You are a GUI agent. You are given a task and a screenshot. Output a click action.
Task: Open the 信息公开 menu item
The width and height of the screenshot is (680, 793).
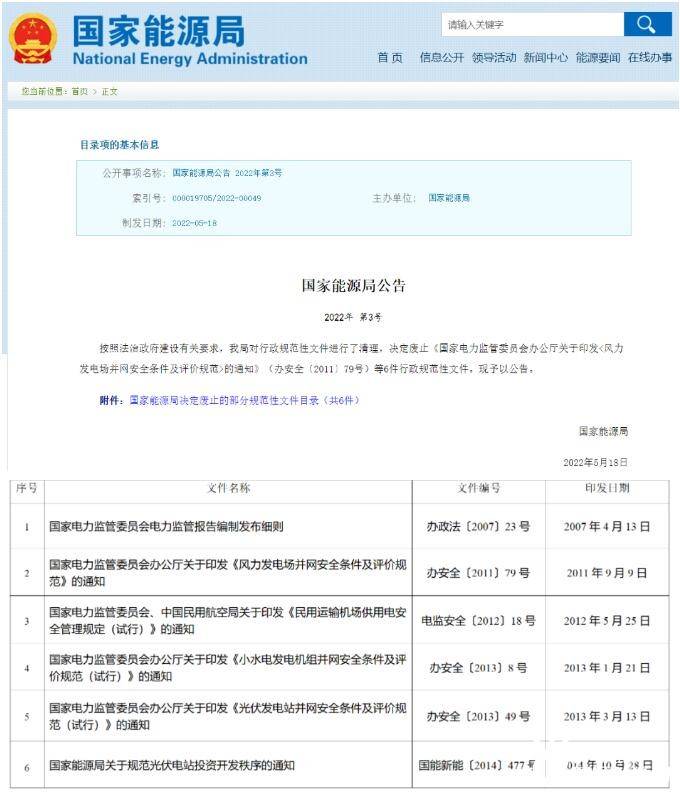click(x=441, y=58)
